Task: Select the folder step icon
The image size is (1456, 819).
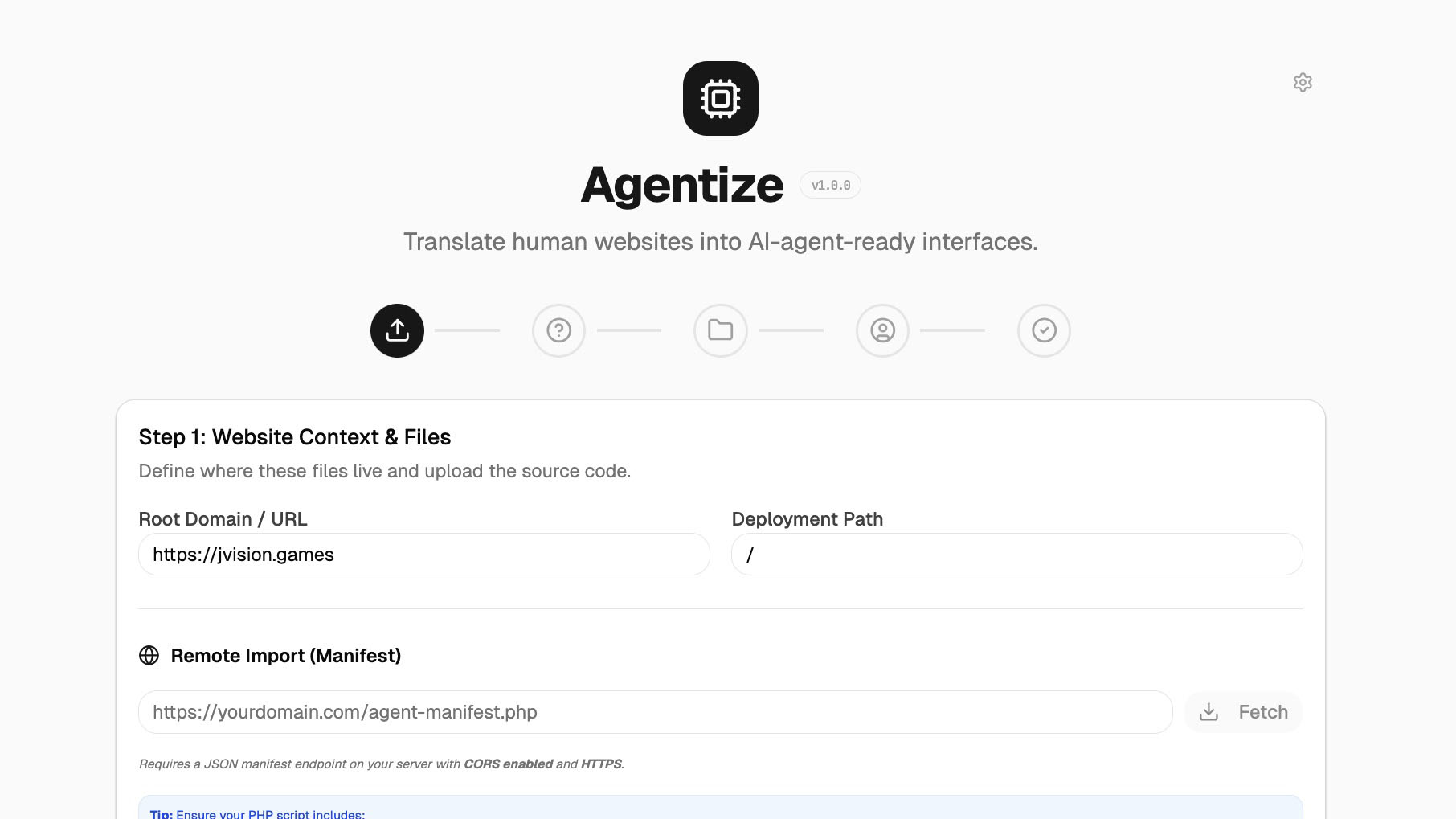Action: pos(720,330)
